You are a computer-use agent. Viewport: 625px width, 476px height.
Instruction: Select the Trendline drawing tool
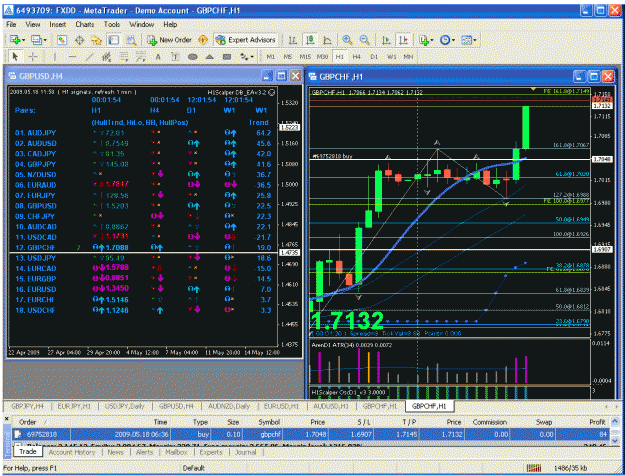pyautogui.click(x=89, y=57)
